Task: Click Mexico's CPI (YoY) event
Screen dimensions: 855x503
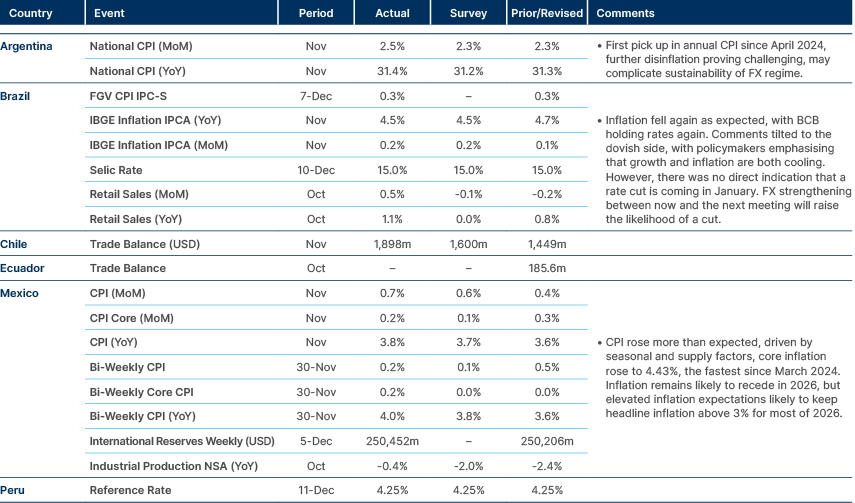Action: point(113,342)
